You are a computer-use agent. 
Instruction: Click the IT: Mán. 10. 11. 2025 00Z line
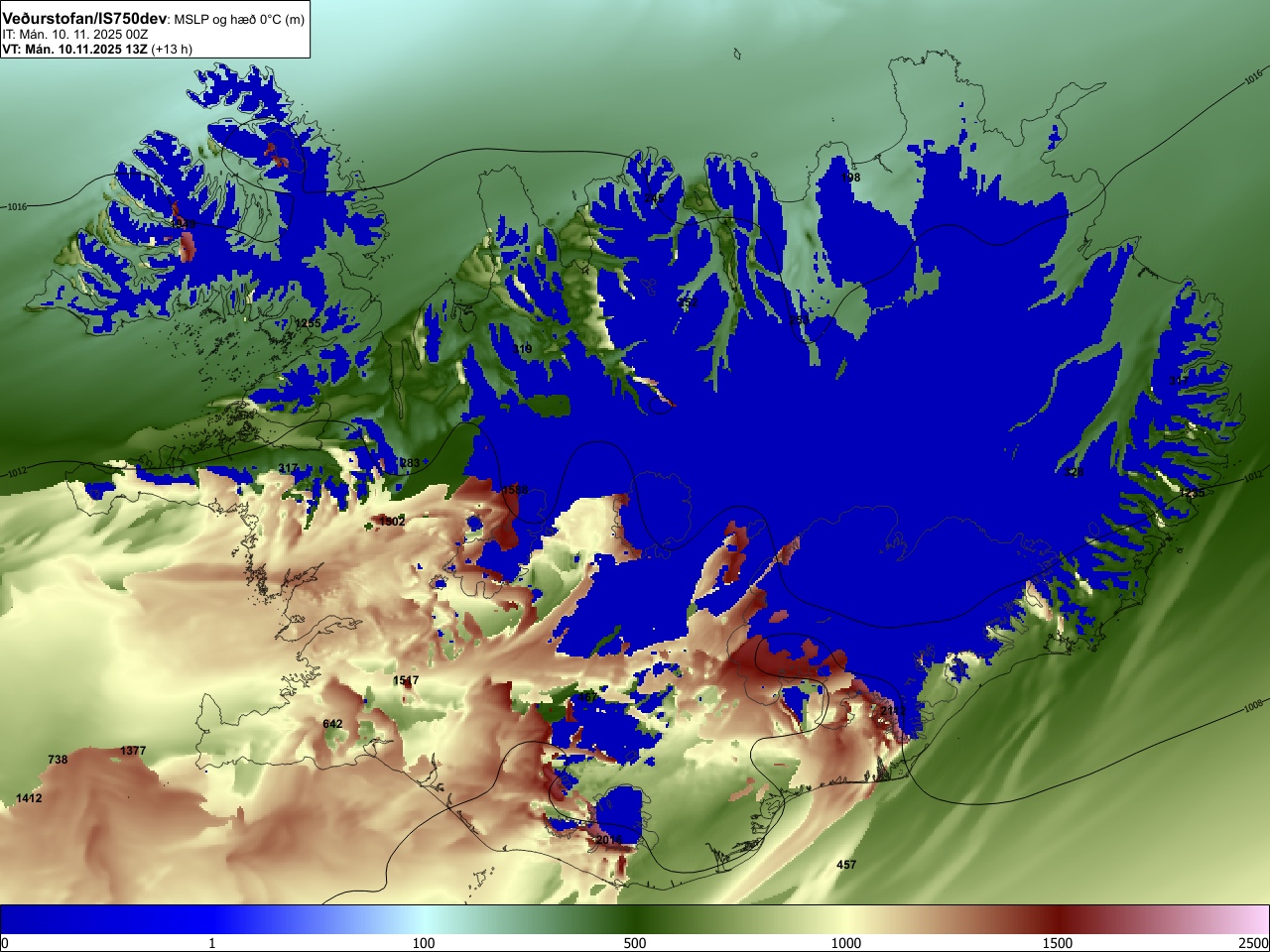75,34
